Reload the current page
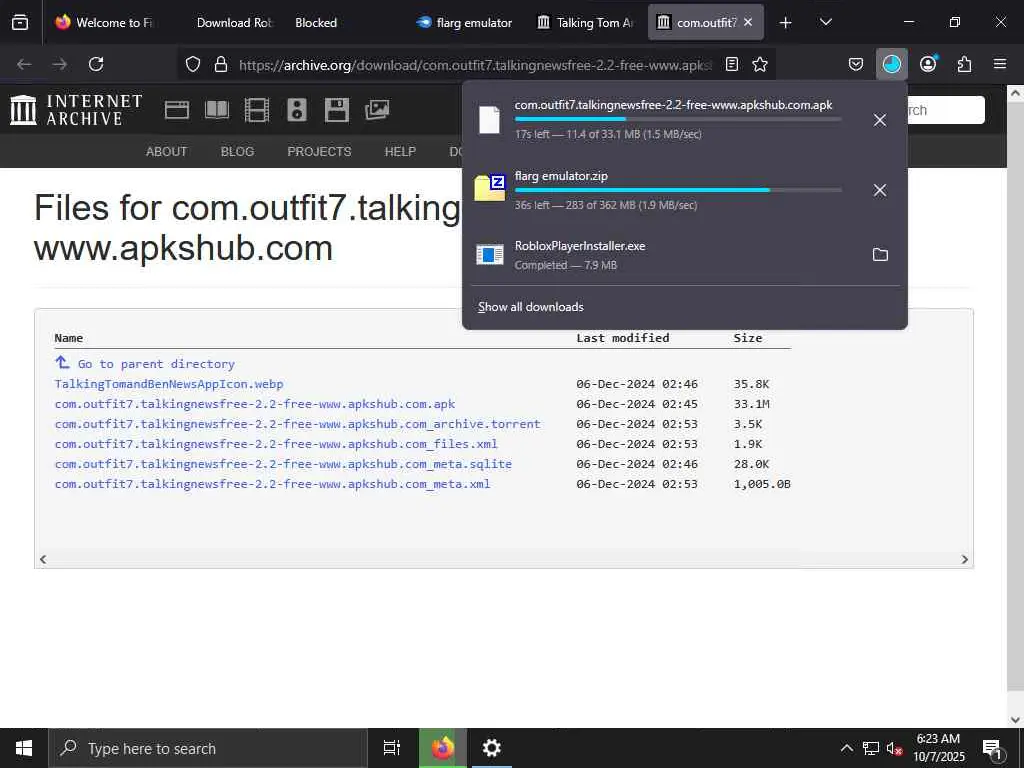 (96, 64)
